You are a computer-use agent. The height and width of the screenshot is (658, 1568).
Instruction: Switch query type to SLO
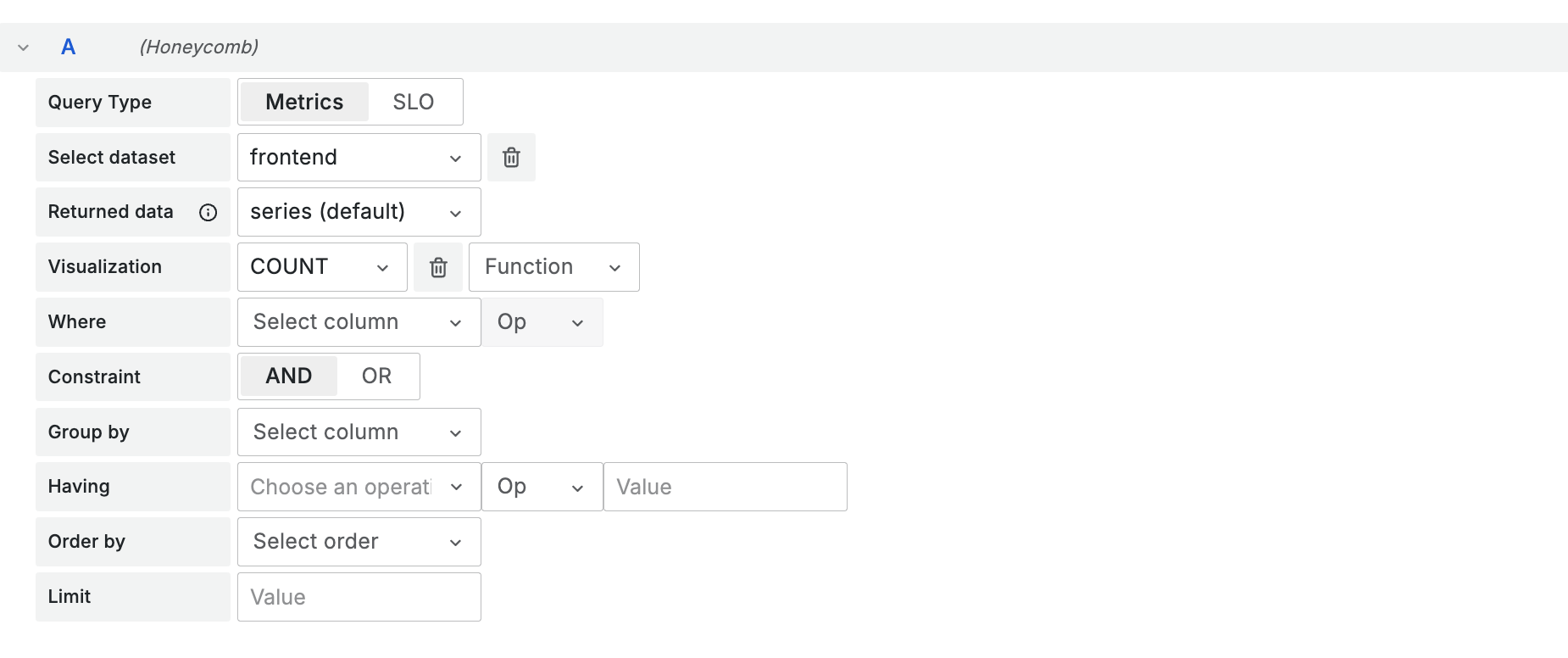(414, 102)
